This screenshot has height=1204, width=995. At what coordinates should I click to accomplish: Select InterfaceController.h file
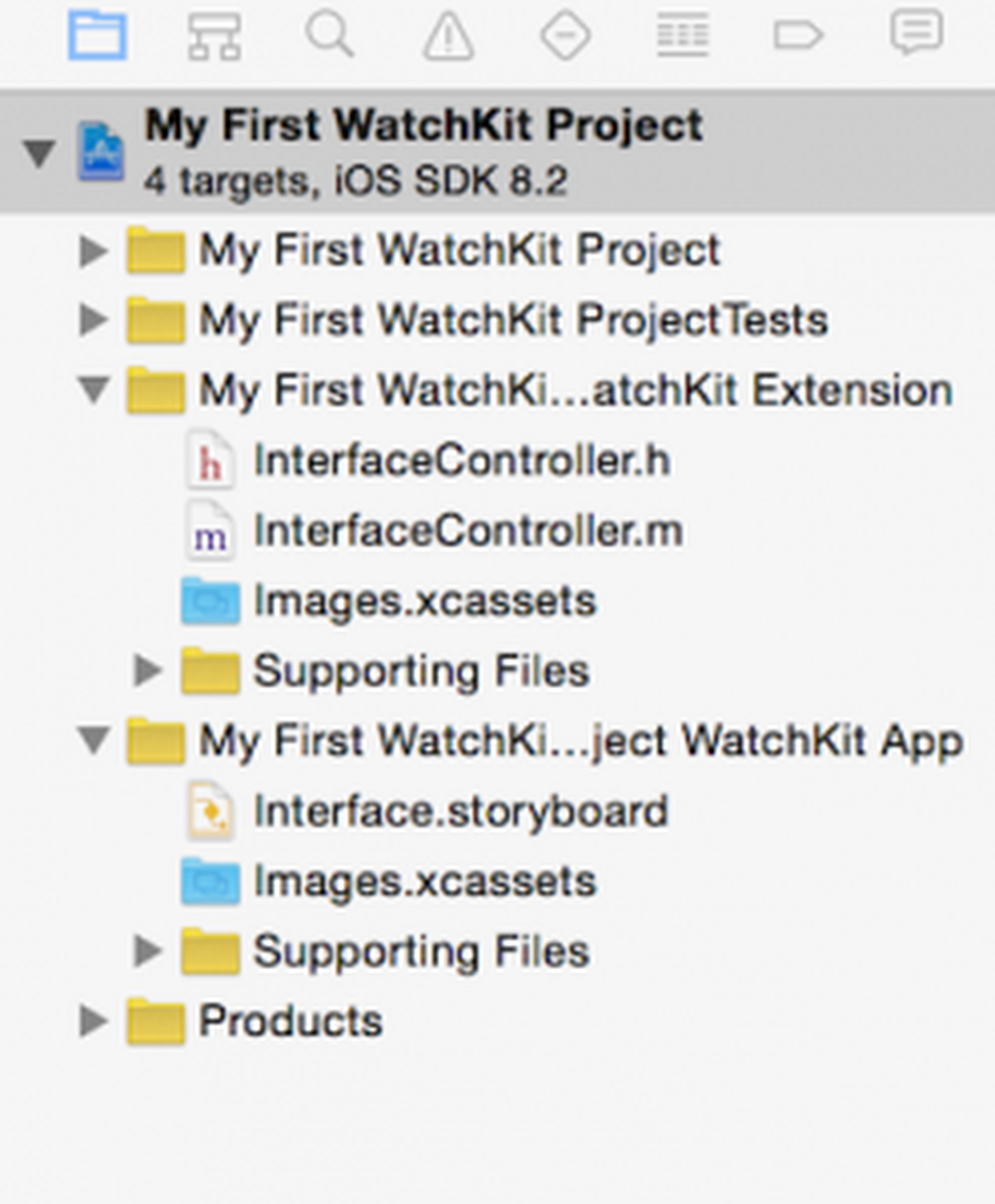tap(426, 460)
